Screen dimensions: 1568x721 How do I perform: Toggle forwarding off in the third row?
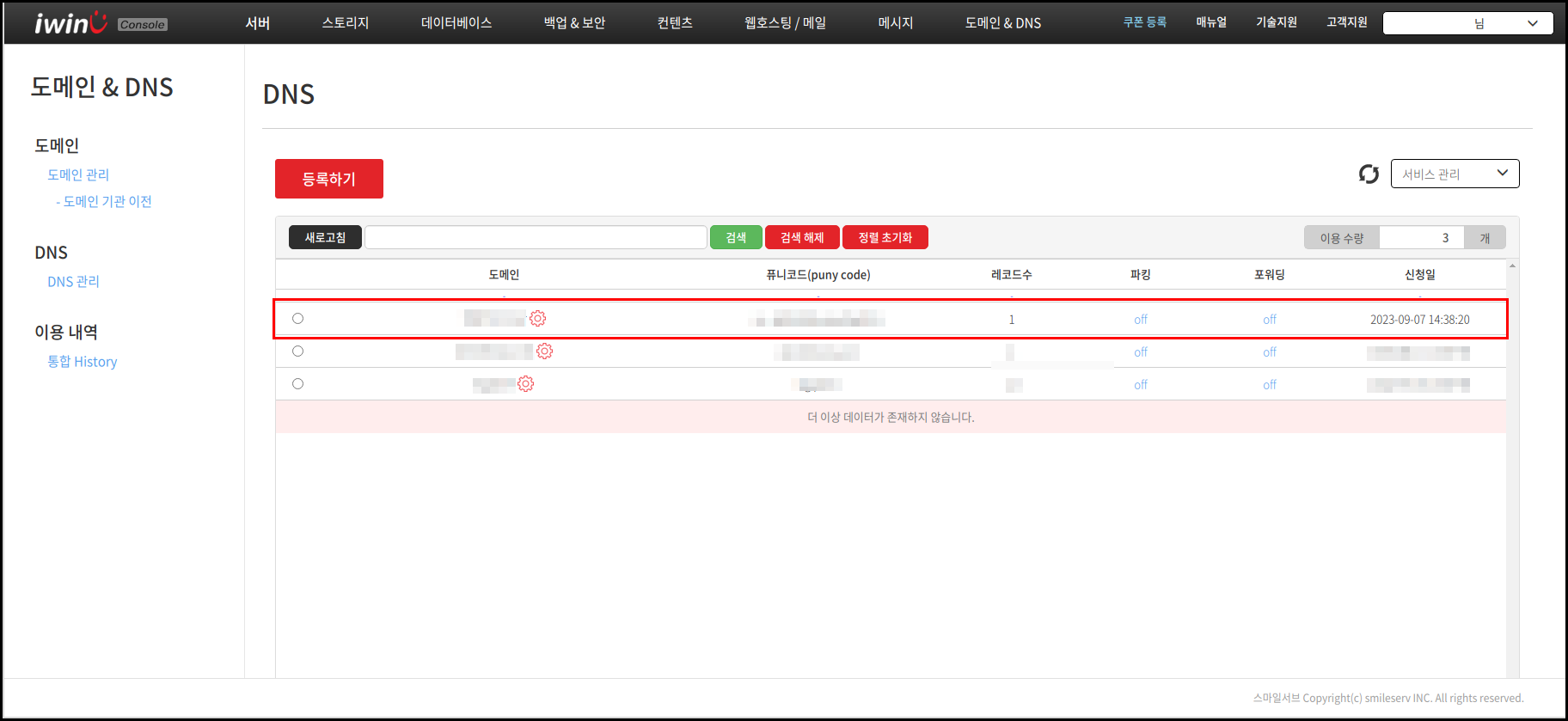click(1269, 385)
